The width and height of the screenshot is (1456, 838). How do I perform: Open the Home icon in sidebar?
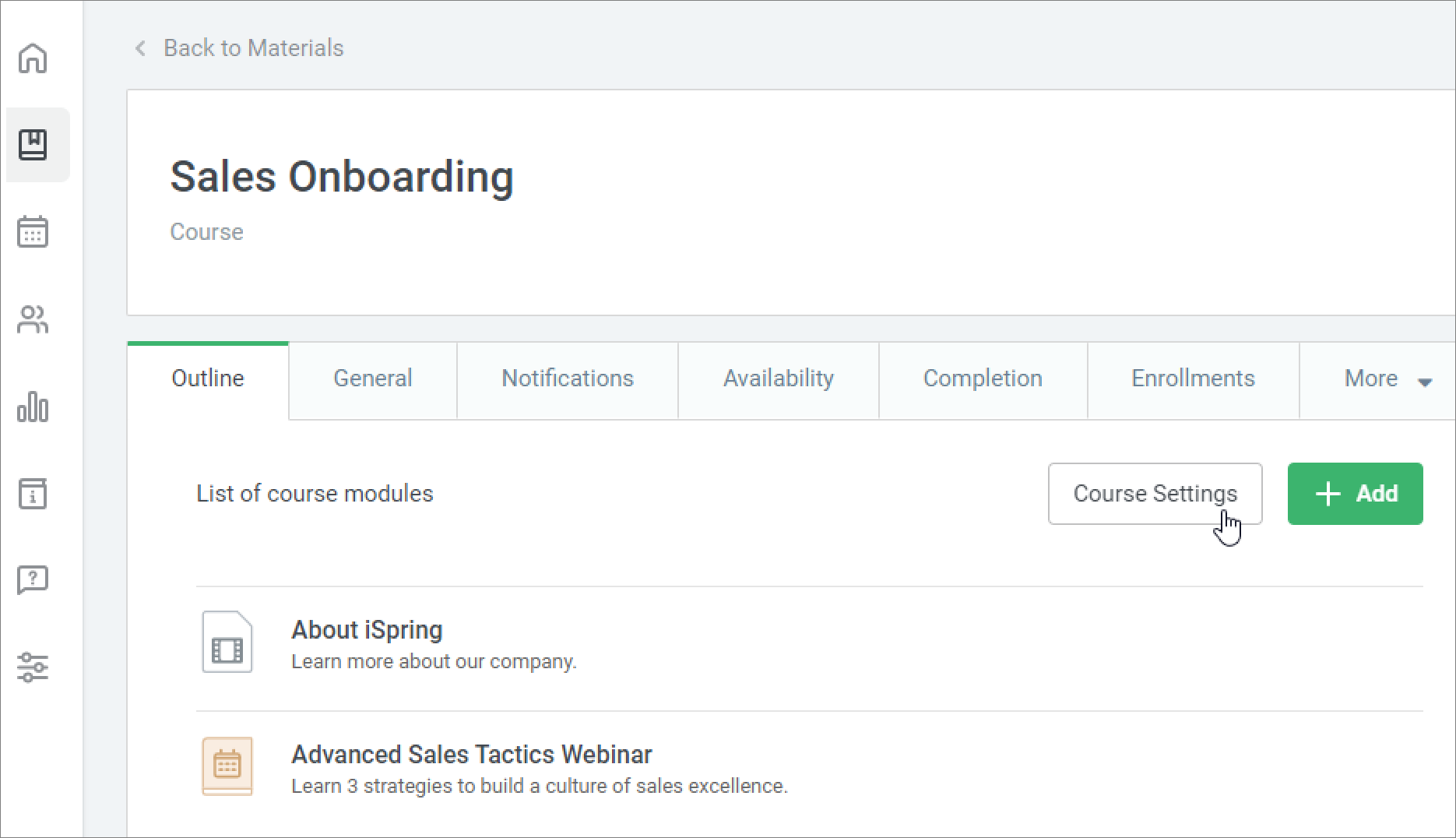33,58
